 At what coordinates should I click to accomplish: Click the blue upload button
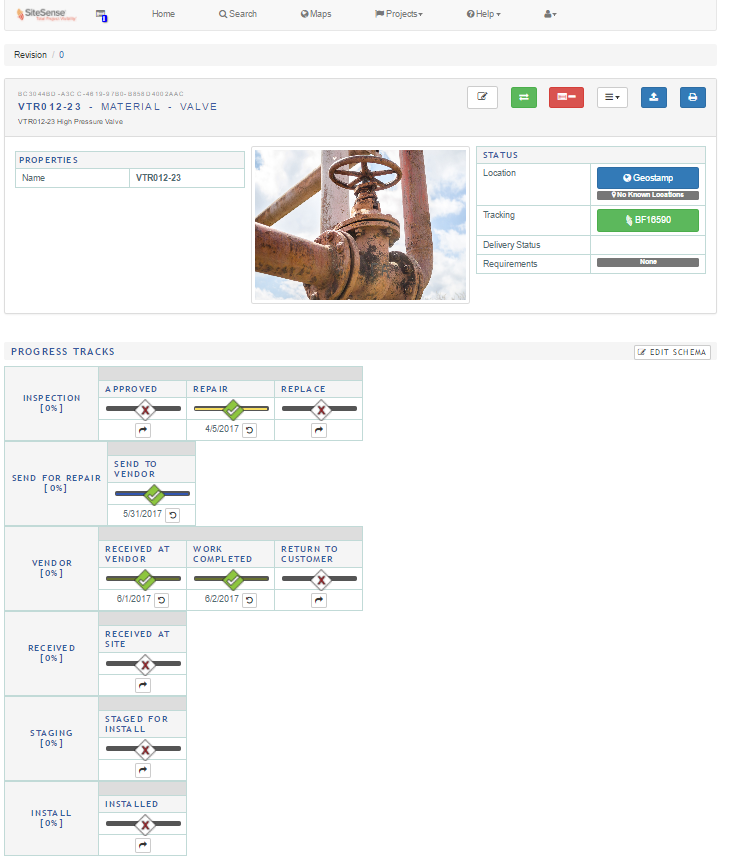654,97
